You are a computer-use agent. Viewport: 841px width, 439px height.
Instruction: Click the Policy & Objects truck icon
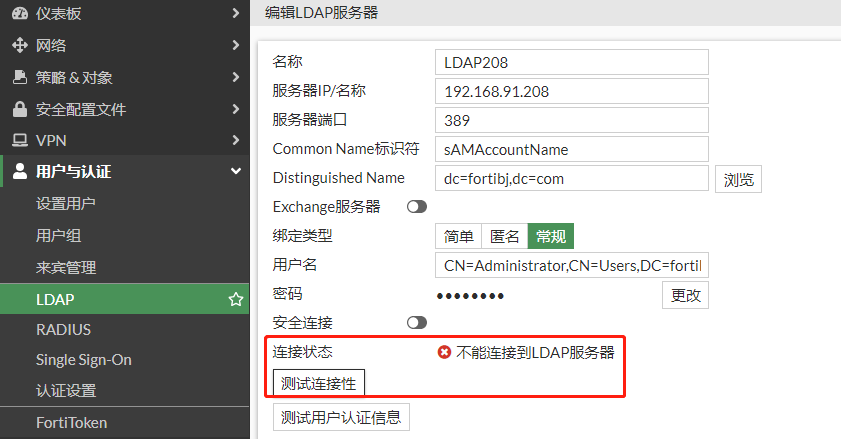point(19,77)
